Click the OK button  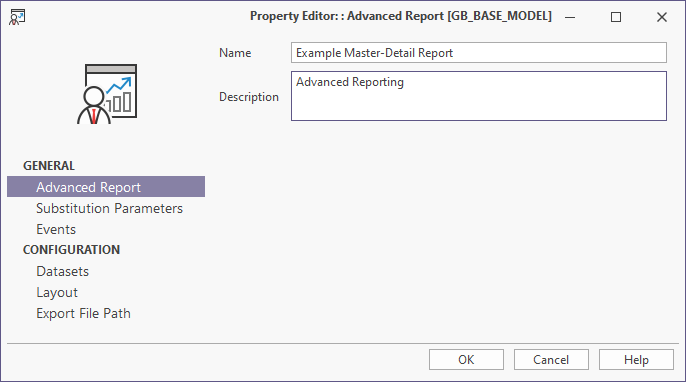(466, 360)
